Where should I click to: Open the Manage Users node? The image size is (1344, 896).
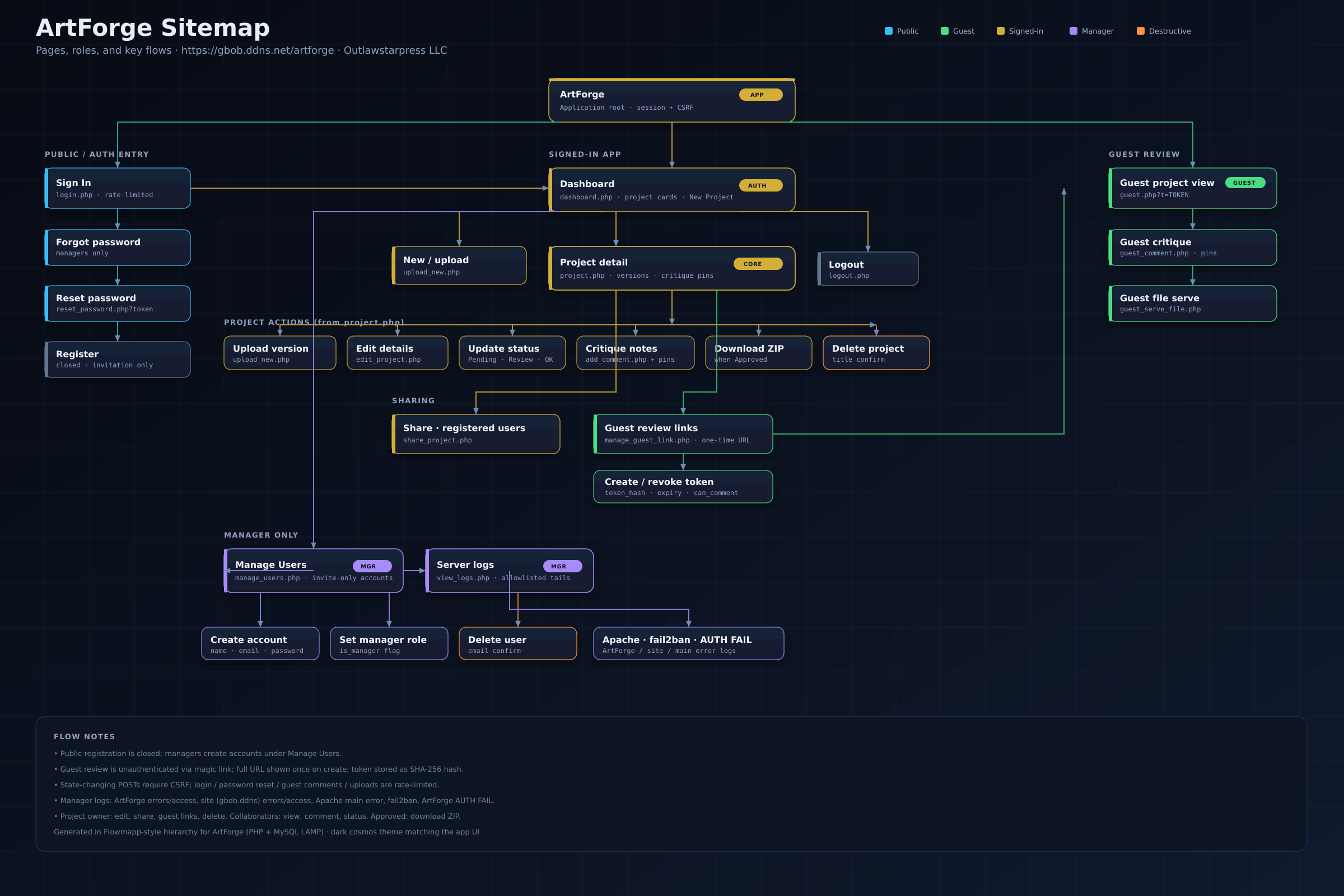coord(314,570)
